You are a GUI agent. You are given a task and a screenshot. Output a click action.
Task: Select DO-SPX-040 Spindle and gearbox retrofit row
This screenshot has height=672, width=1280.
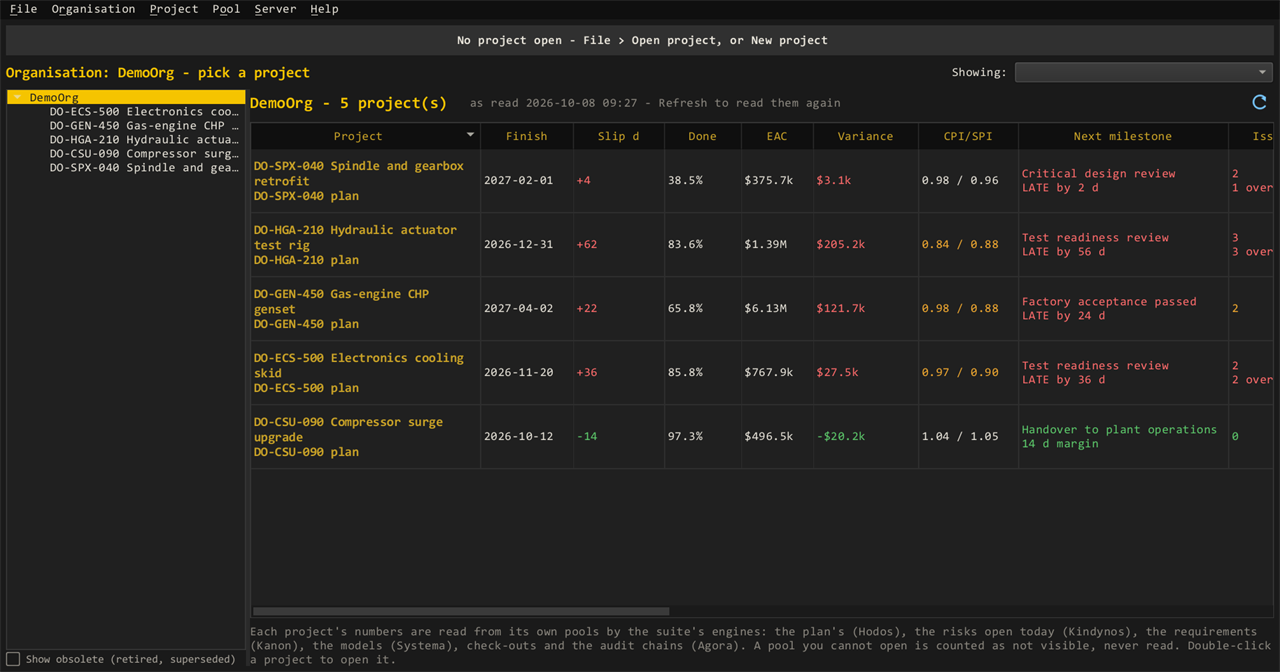pyautogui.click(x=762, y=181)
